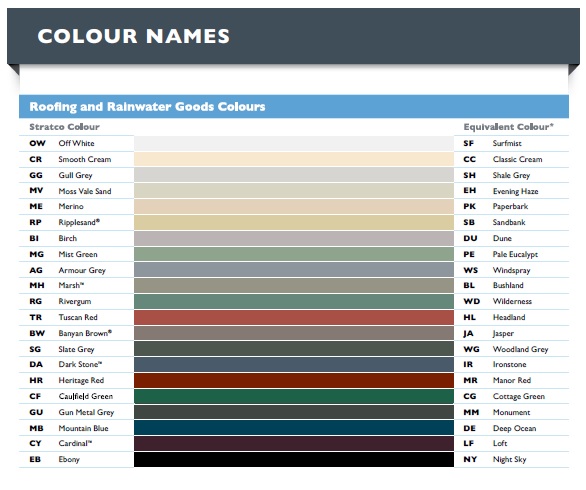This screenshot has width=586, height=490.
Task: Click the Stratco Colour column header
Action: 64,127
